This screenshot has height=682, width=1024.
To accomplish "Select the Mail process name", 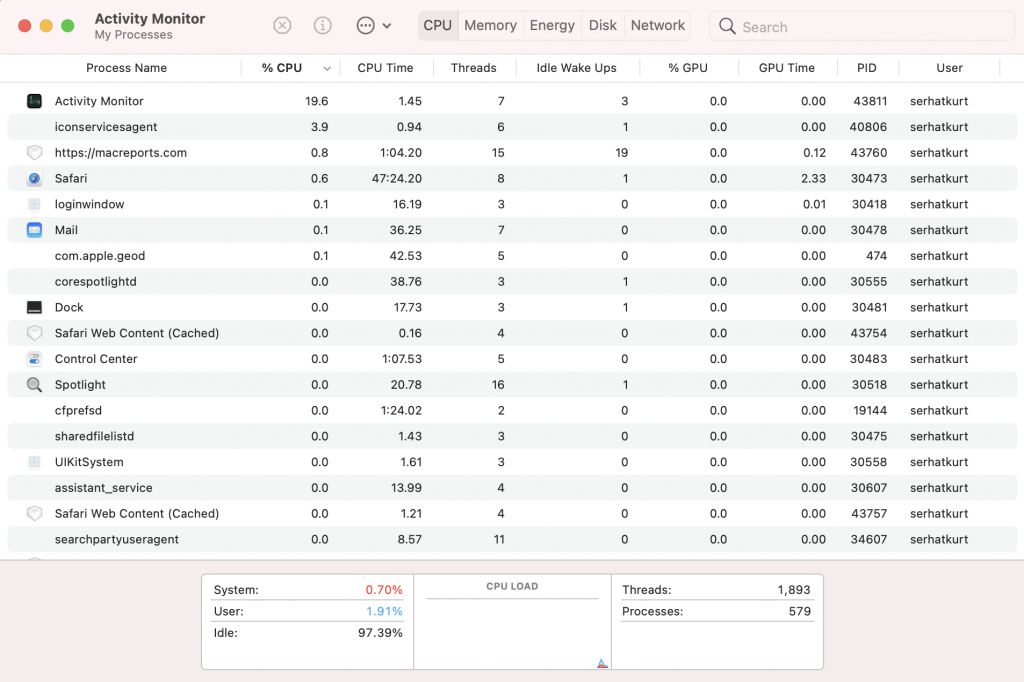I will pyautogui.click(x=66, y=230).
